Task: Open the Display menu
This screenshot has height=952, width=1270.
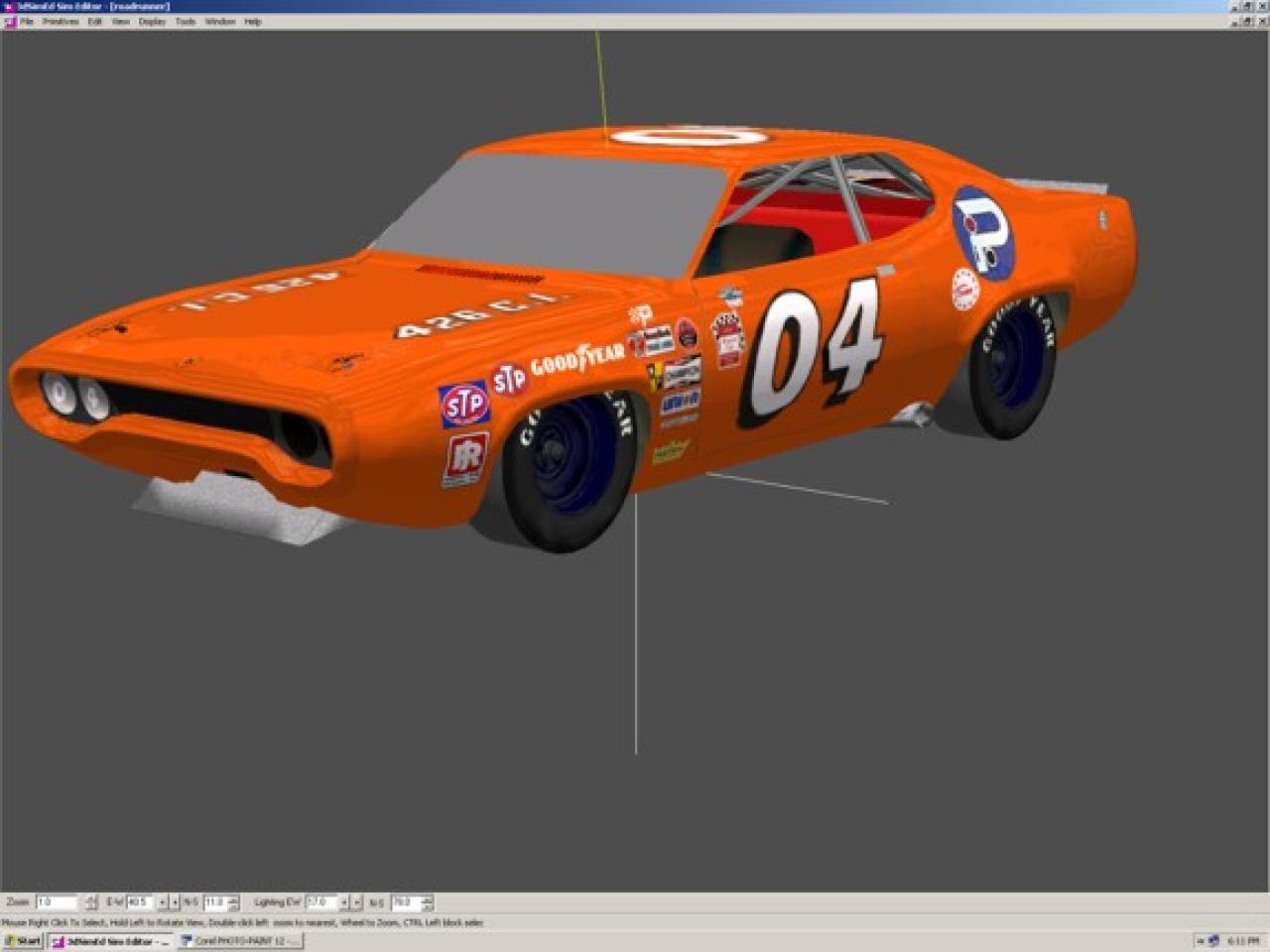Action: pyautogui.click(x=153, y=21)
